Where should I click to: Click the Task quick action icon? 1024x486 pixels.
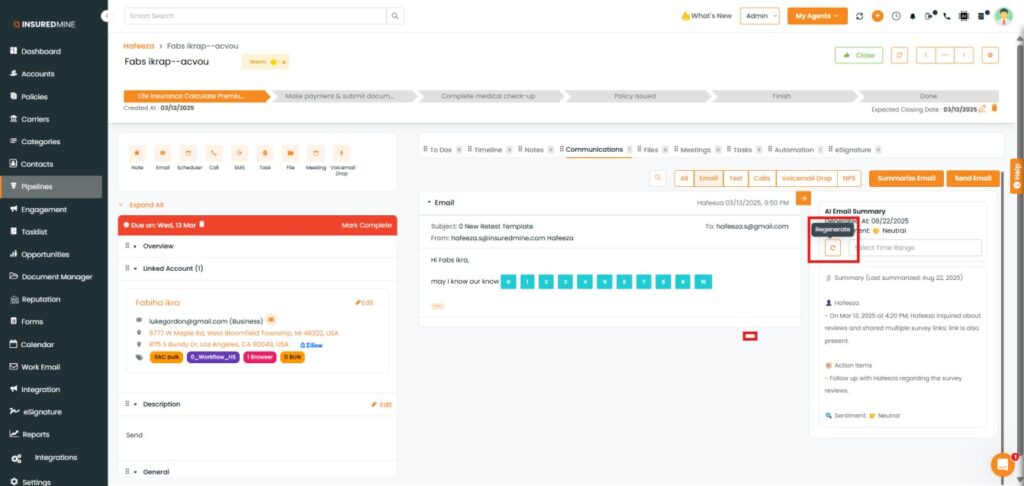pos(264,154)
